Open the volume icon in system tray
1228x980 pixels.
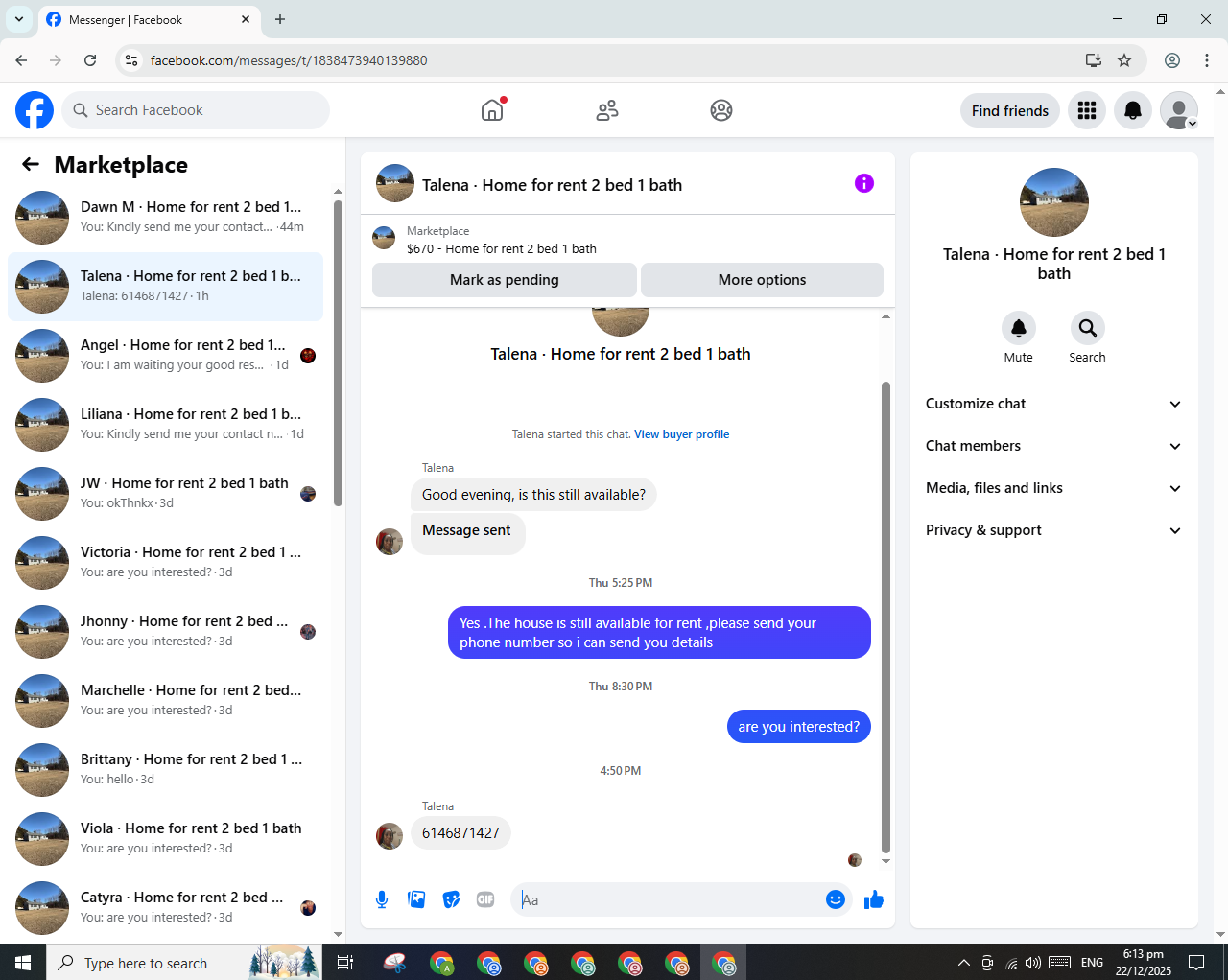point(1033,963)
